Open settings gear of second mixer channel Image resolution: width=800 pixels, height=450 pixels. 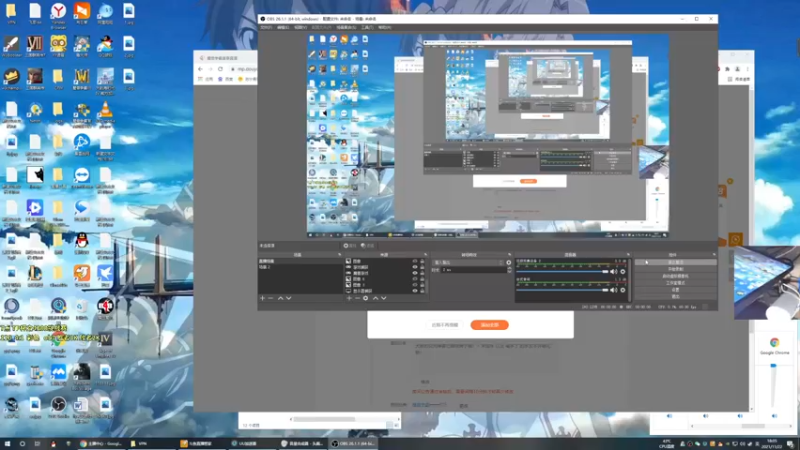622,290
